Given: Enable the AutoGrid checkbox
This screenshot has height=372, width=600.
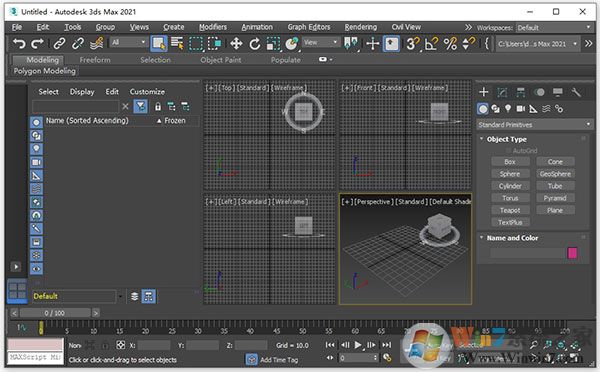Looking at the screenshot, I should tap(509, 151).
